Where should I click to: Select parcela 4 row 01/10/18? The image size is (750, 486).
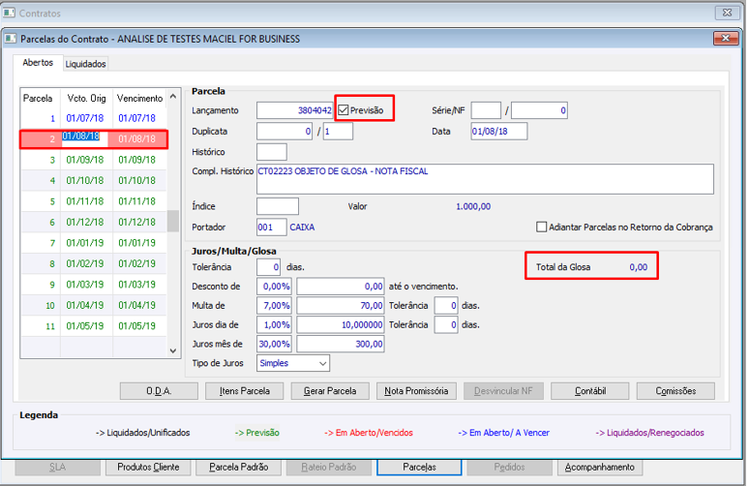pos(94,180)
